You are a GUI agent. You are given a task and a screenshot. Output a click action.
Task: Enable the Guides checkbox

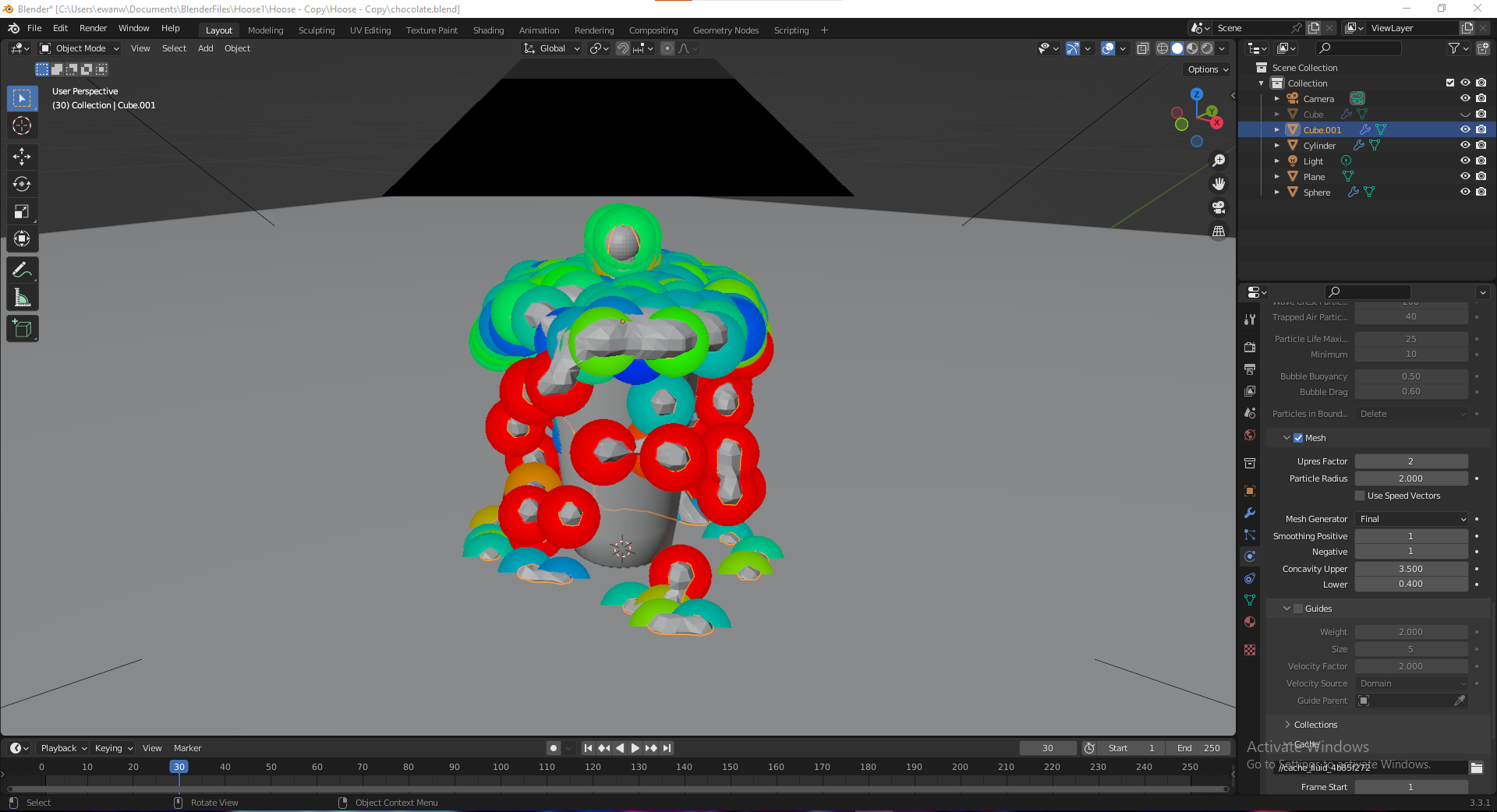1298,609
